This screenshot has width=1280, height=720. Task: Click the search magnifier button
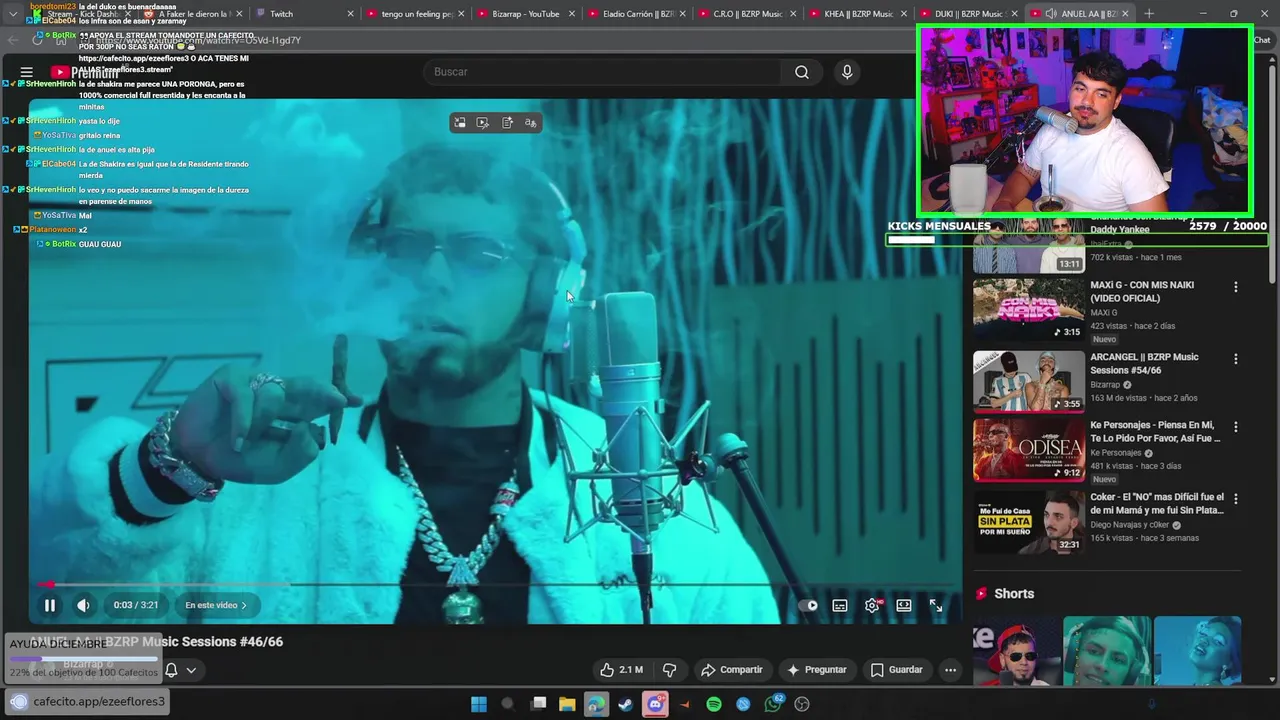(802, 72)
